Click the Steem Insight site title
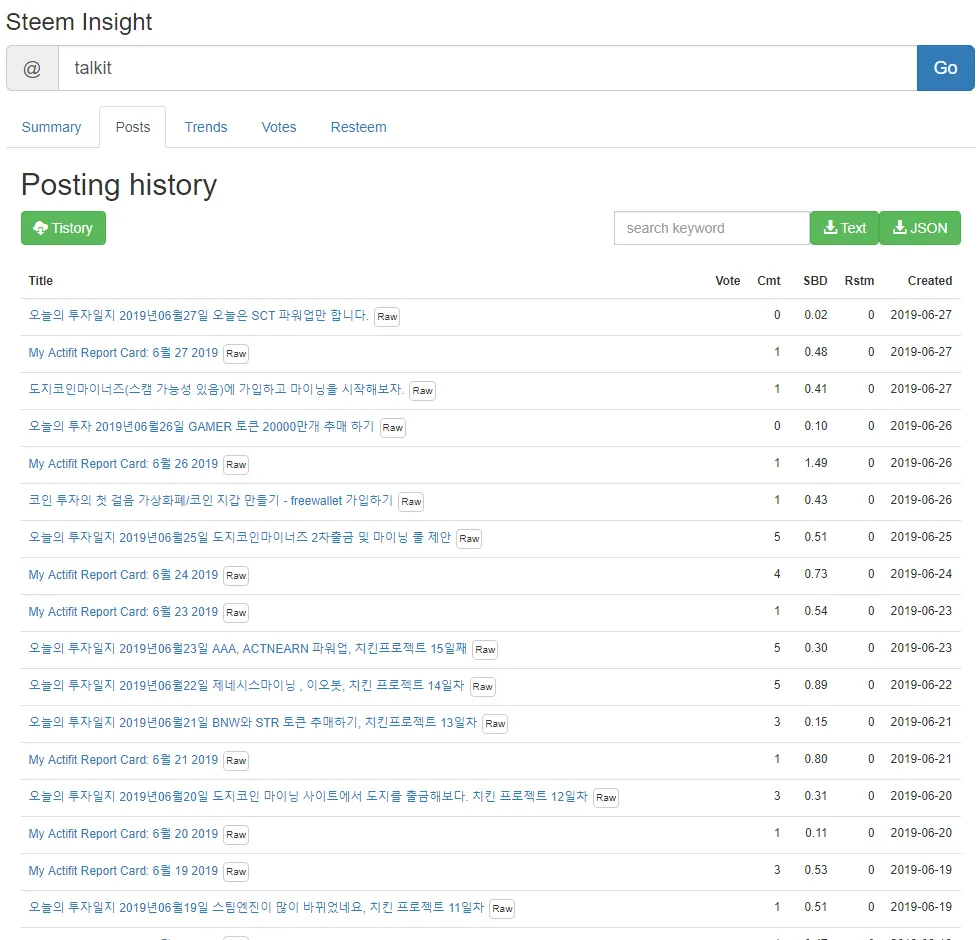Image resolution: width=979 pixels, height=940 pixels. (x=79, y=22)
